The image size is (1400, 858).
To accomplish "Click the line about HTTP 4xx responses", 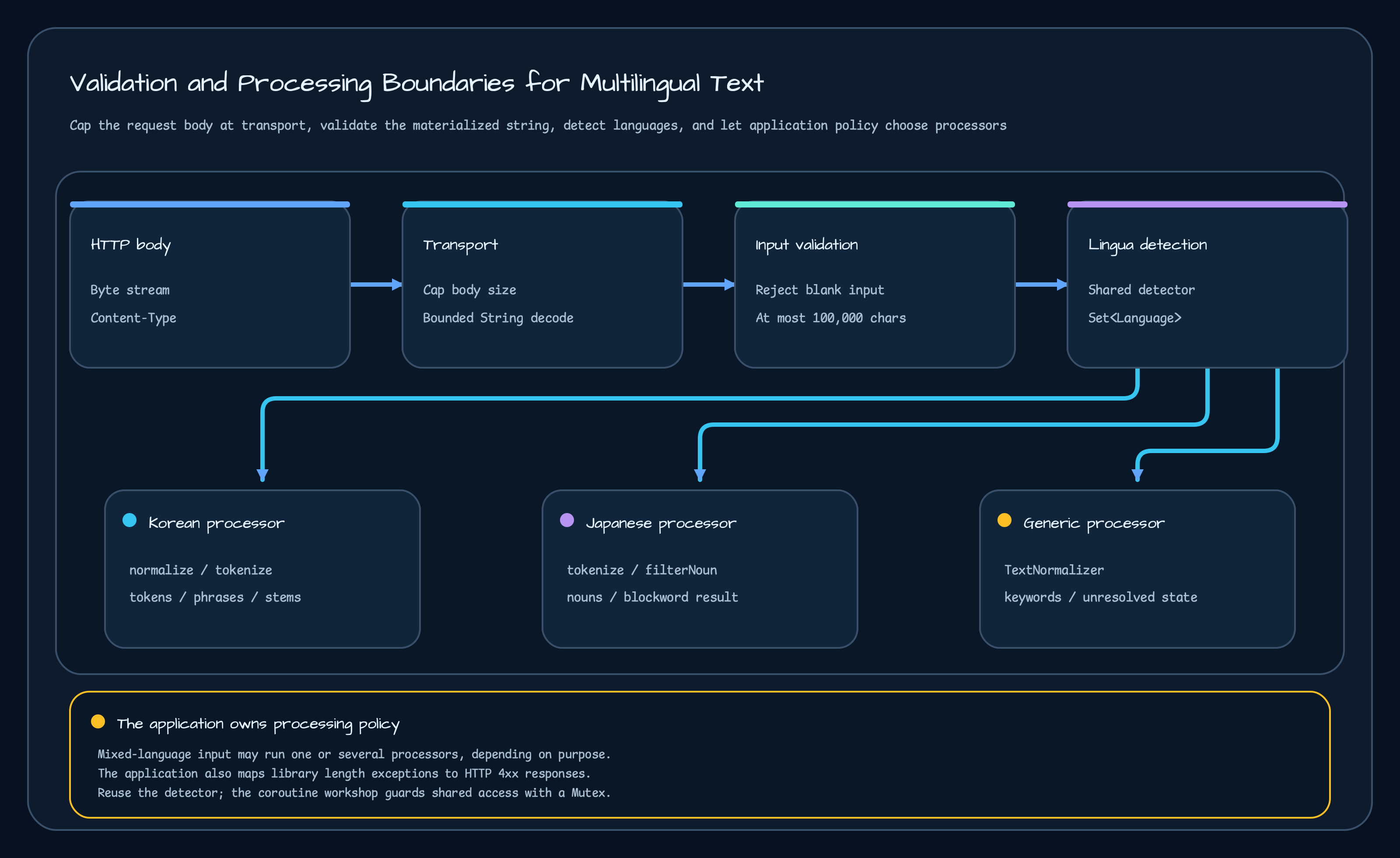I will click(x=344, y=774).
